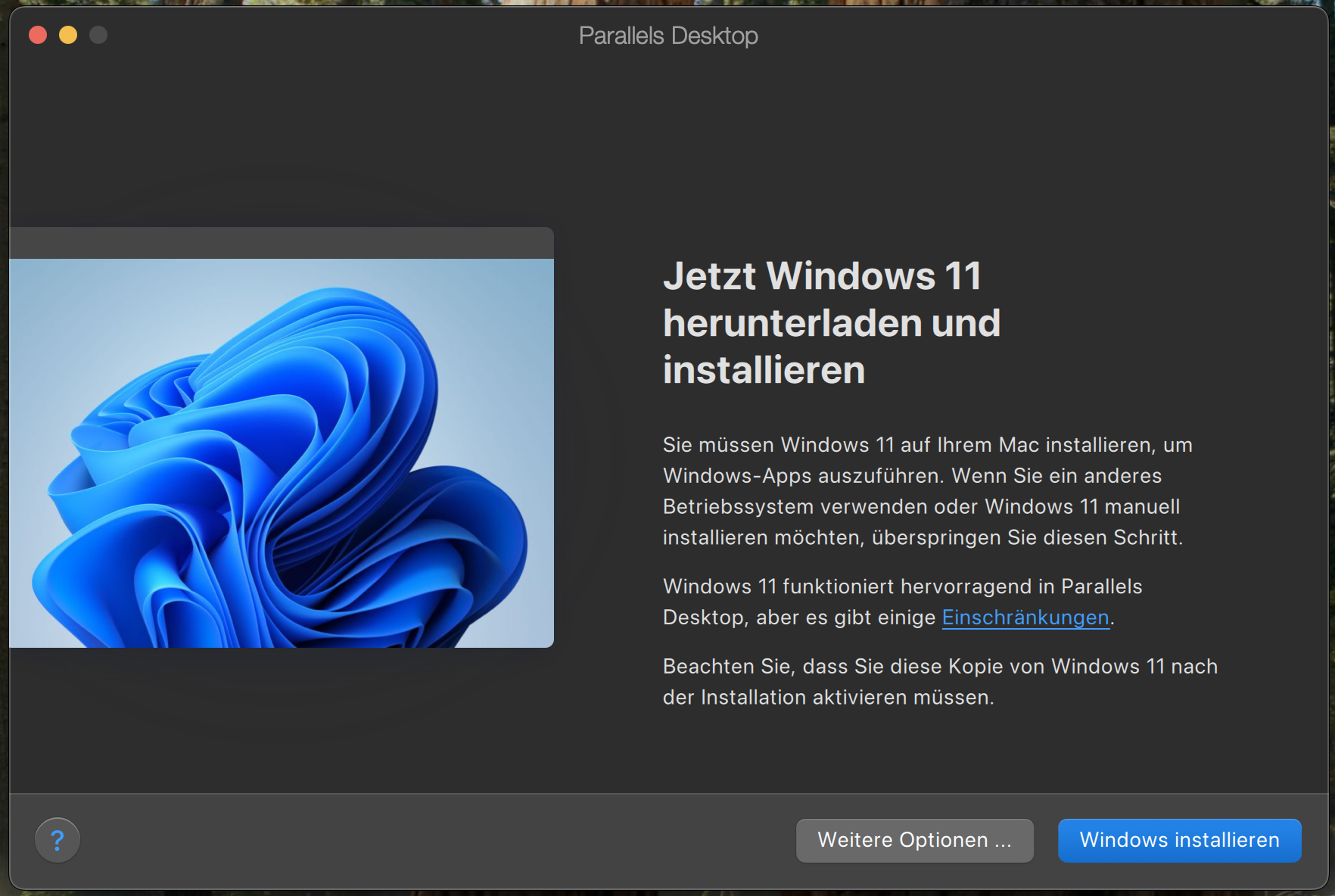The width and height of the screenshot is (1335, 896).
Task: Click Windows installieren button
Action: pyautogui.click(x=1179, y=840)
